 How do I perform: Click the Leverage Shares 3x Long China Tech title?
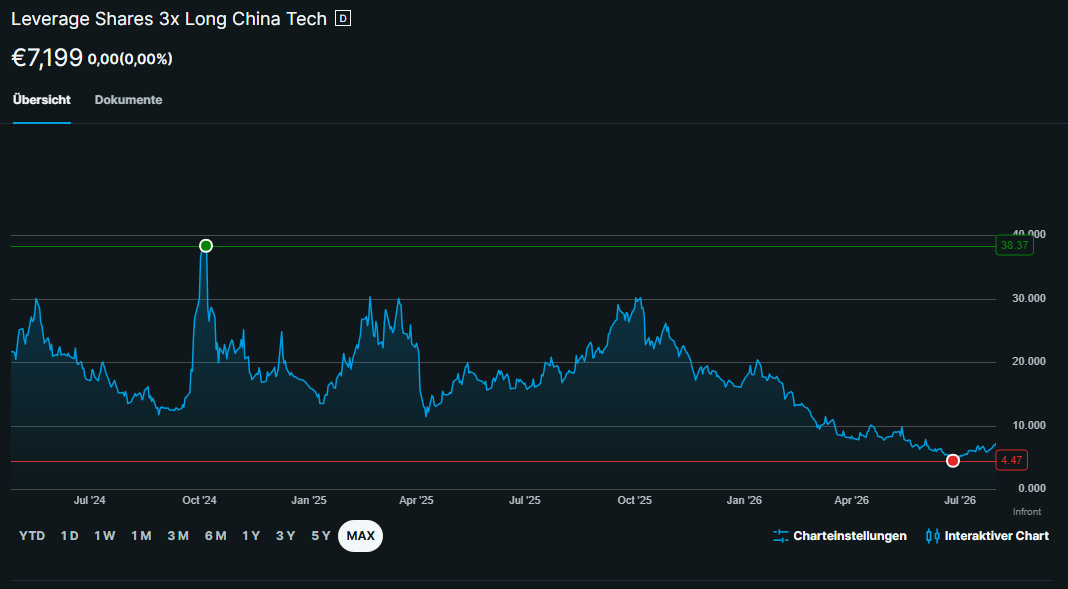point(169,19)
